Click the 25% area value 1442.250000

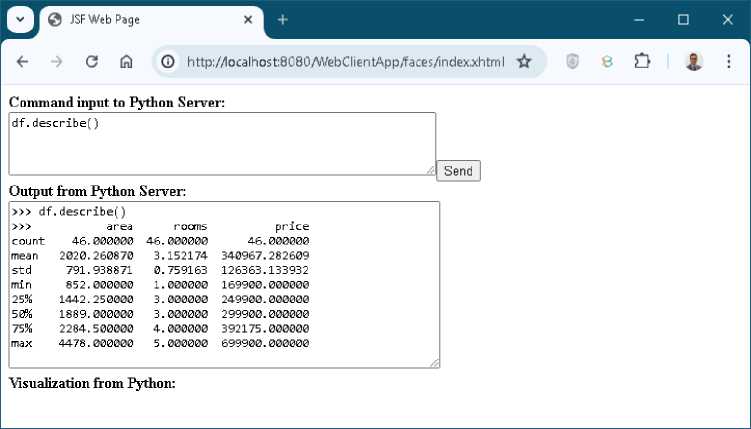coord(96,299)
